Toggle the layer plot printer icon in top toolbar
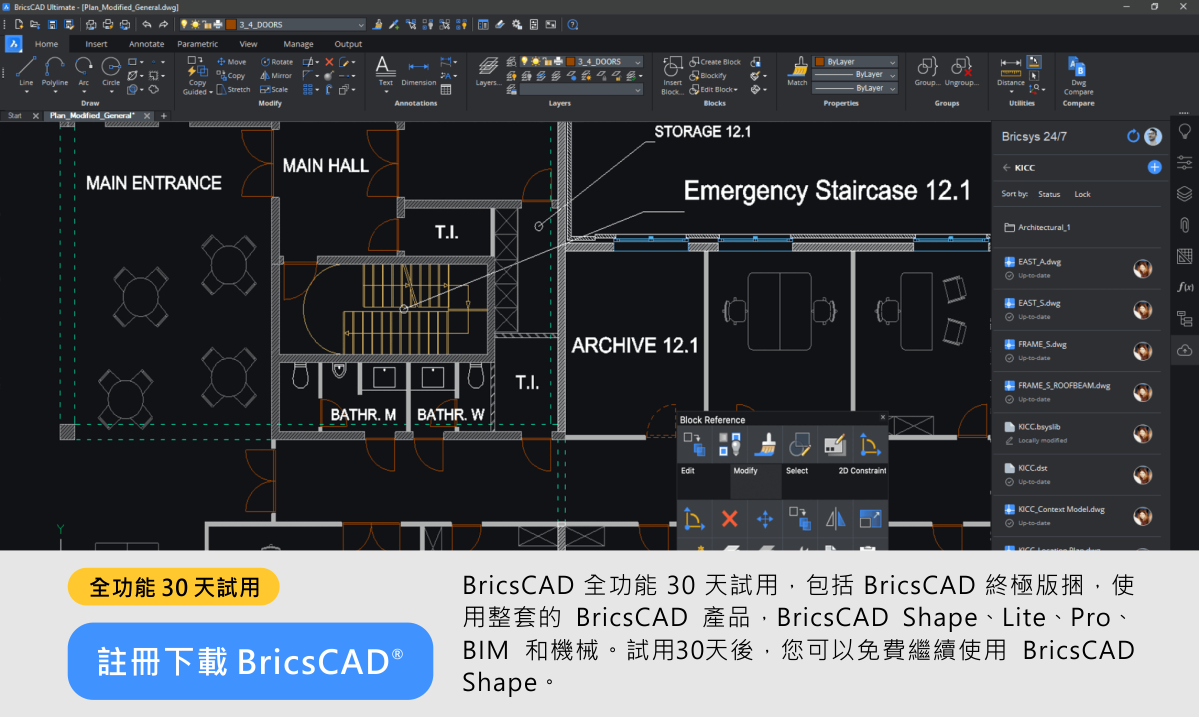 pos(218,24)
